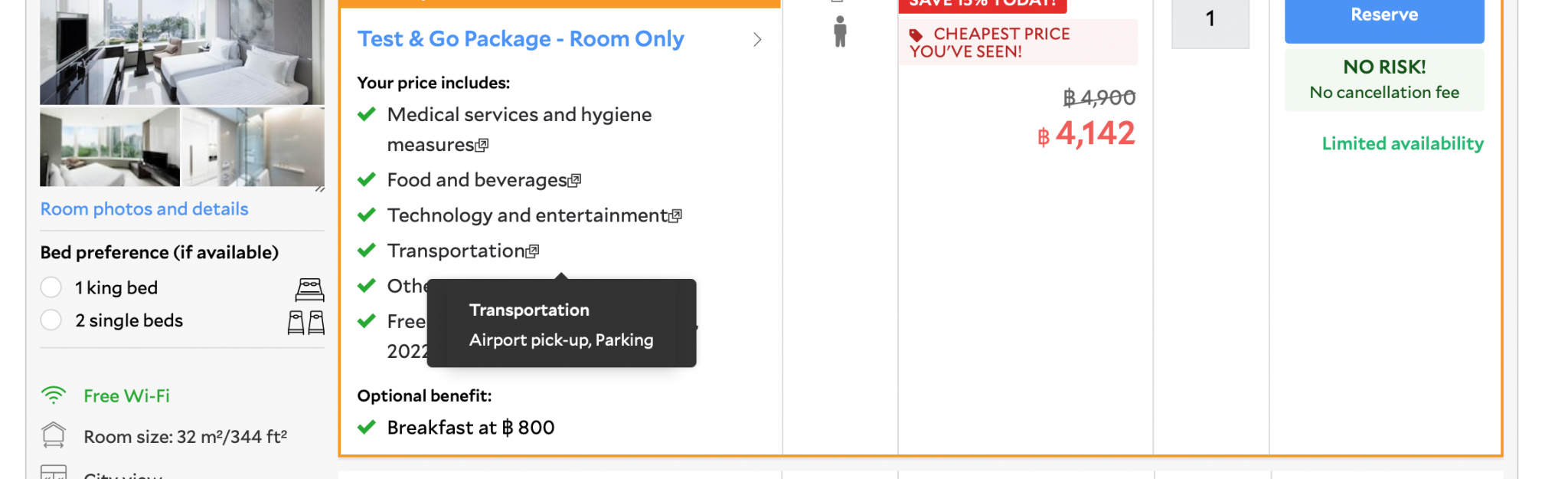
Task: Expand Test & Go Package chevron
Action: point(757,40)
